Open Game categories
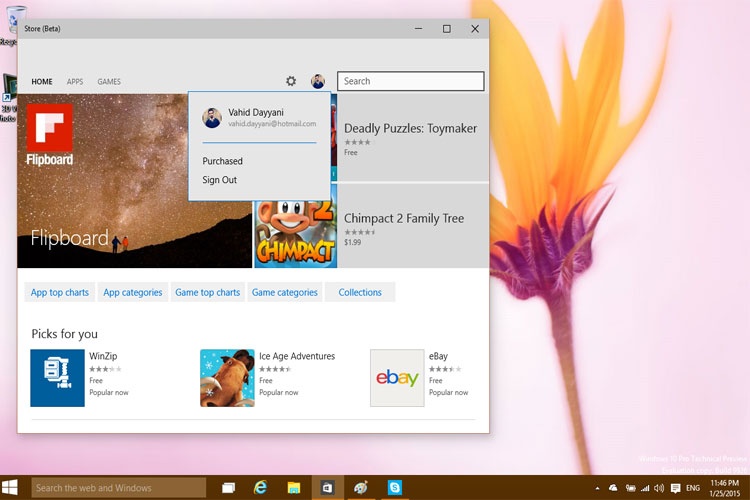Viewport: 750px width, 500px height. 285,292
